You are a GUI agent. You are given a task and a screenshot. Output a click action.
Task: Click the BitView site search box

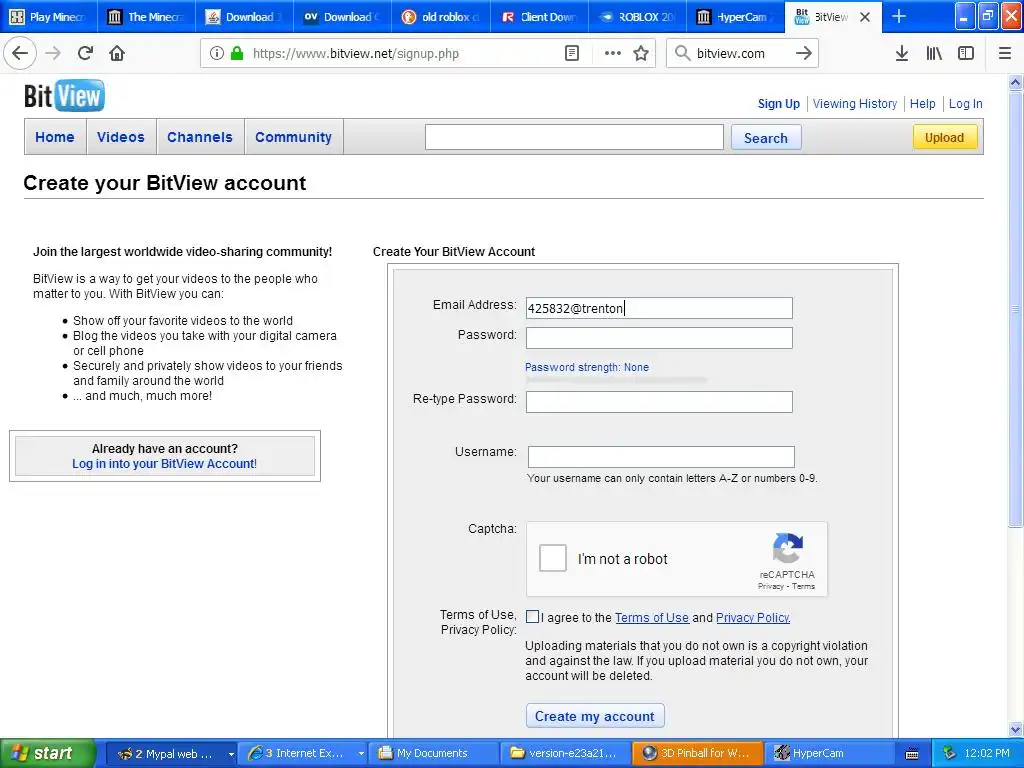[574, 137]
